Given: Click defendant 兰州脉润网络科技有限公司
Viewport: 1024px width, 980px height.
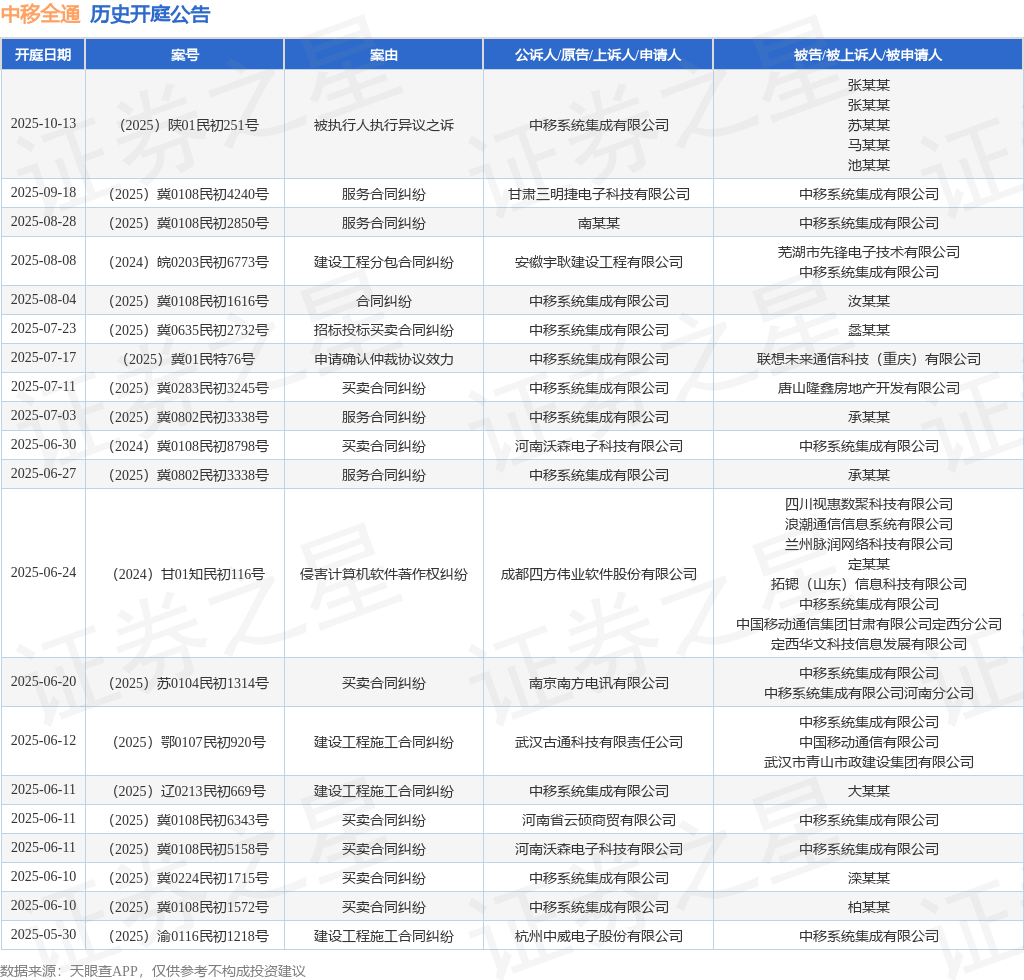Looking at the screenshot, I should (869, 545).
